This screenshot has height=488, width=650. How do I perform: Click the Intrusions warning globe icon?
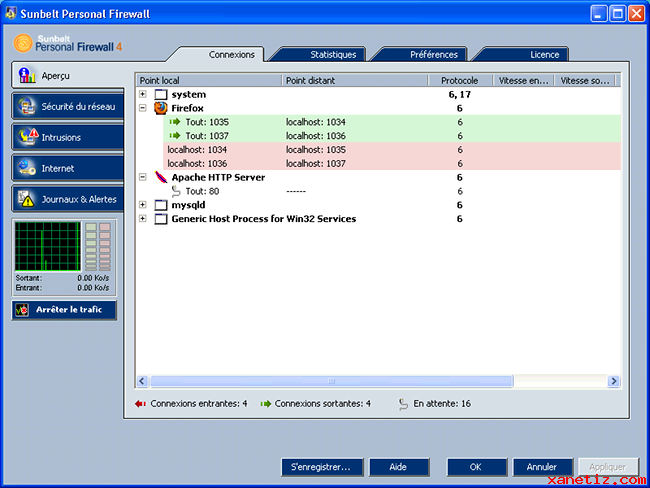coord(28,137)
